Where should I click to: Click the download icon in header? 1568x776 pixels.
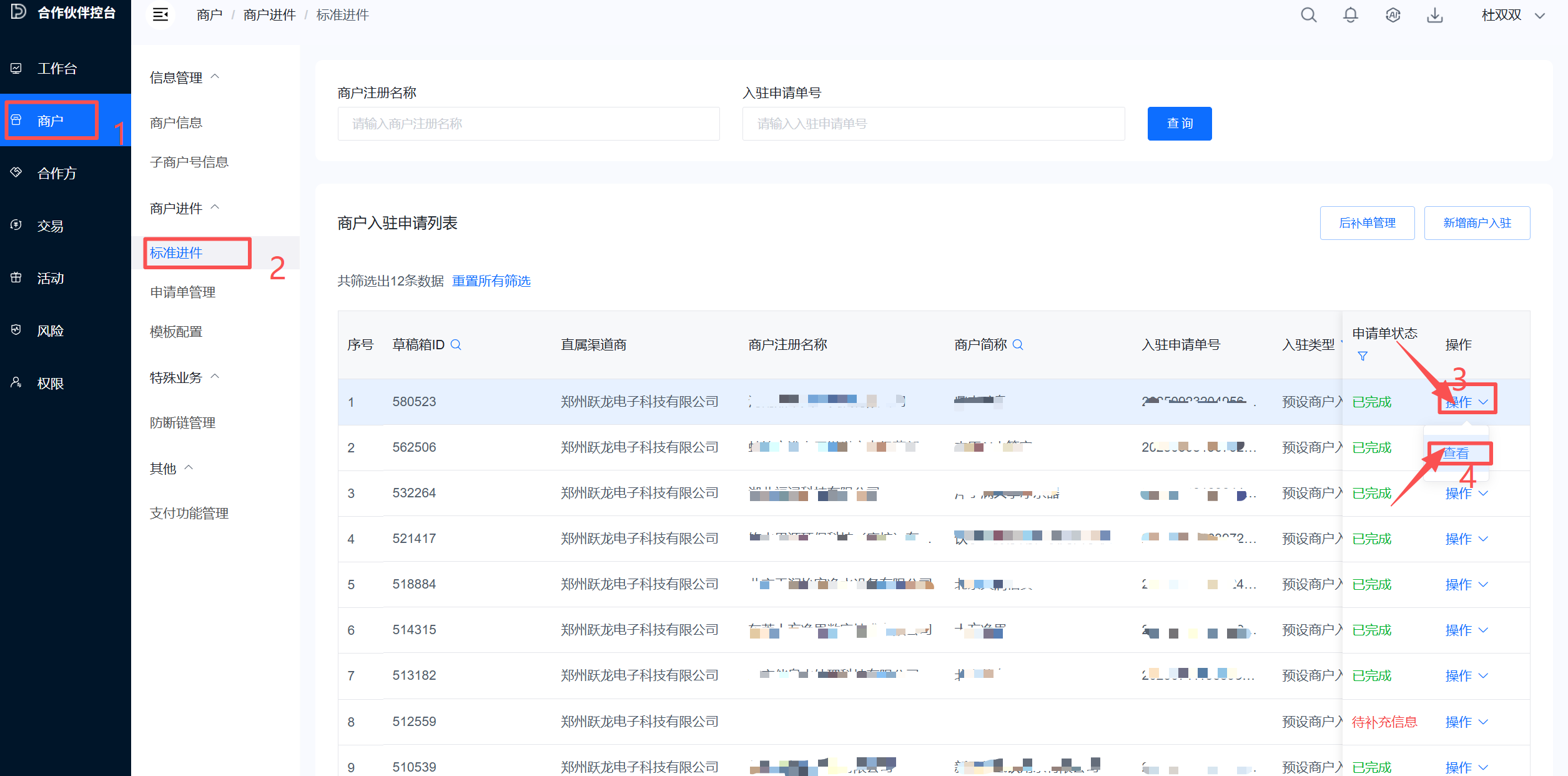[1435, 15]
